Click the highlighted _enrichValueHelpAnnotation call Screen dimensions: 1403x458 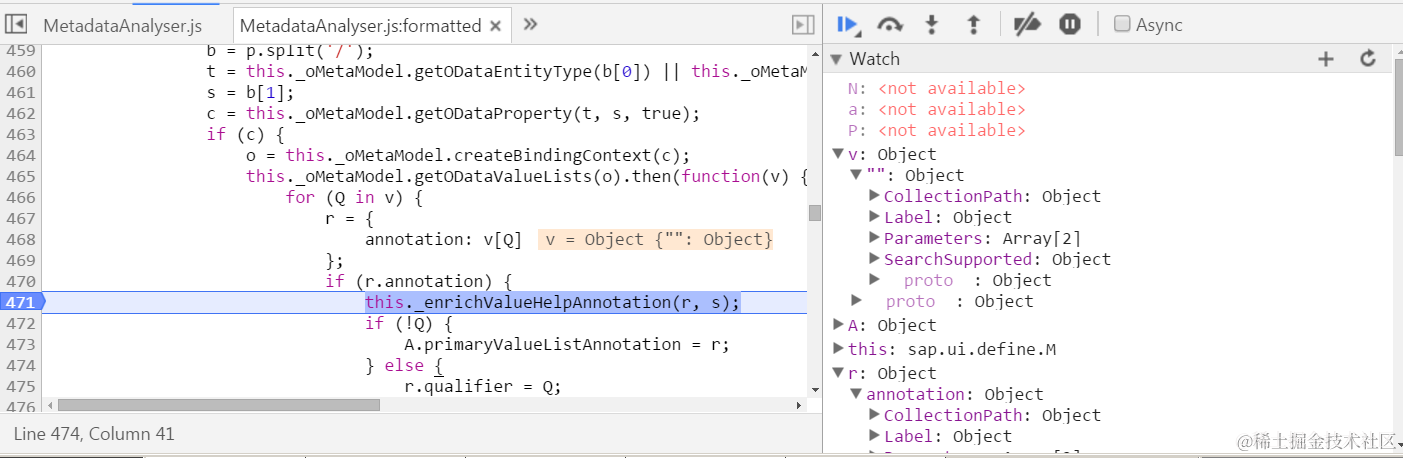point(552,302)
